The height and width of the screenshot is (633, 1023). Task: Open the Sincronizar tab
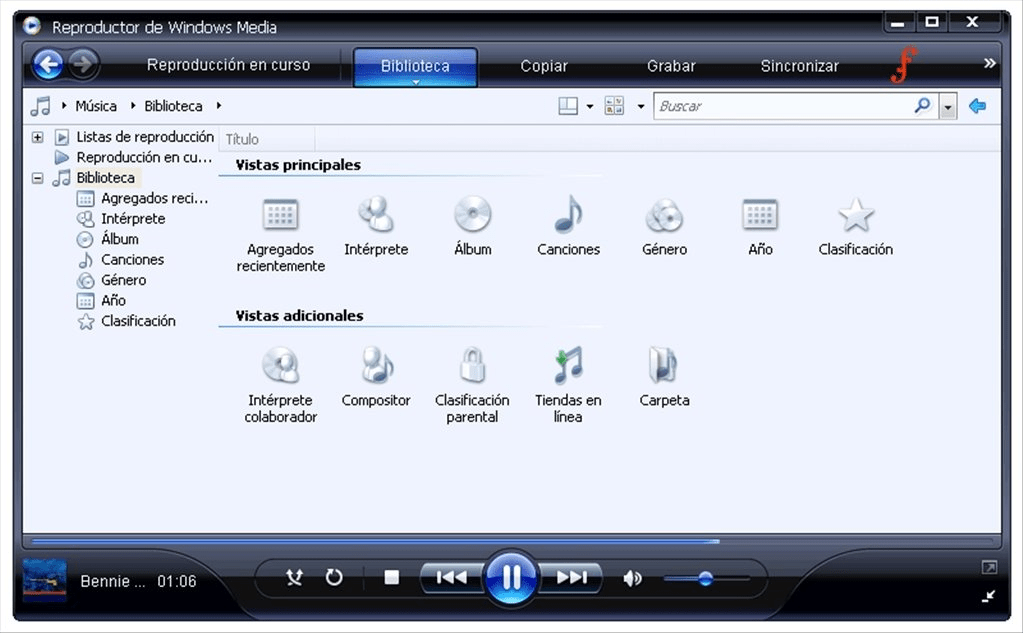tap(799, 66)
